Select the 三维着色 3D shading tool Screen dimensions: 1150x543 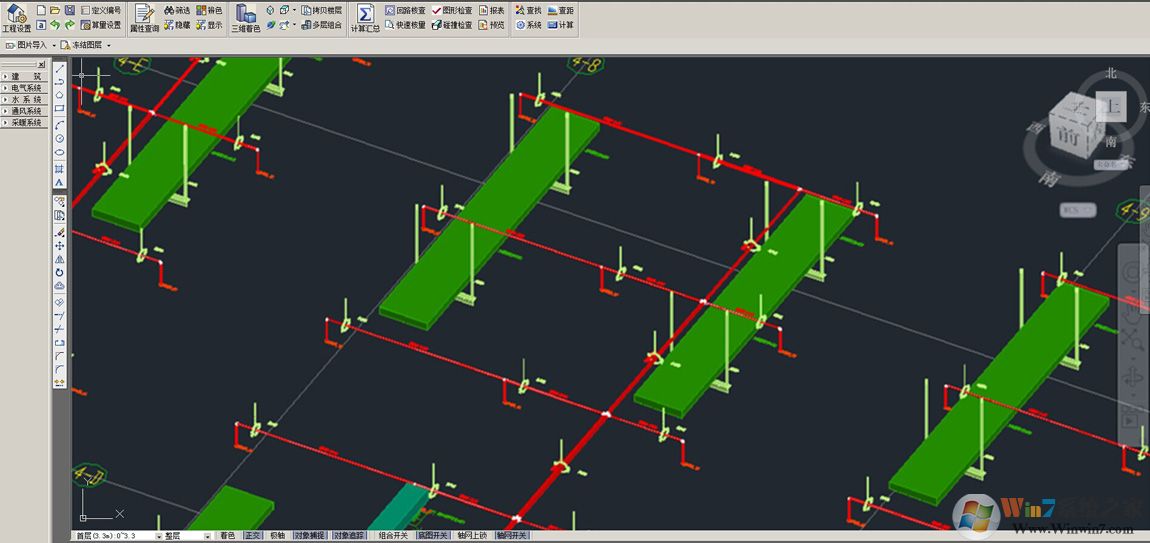click(x=245, y=17)
